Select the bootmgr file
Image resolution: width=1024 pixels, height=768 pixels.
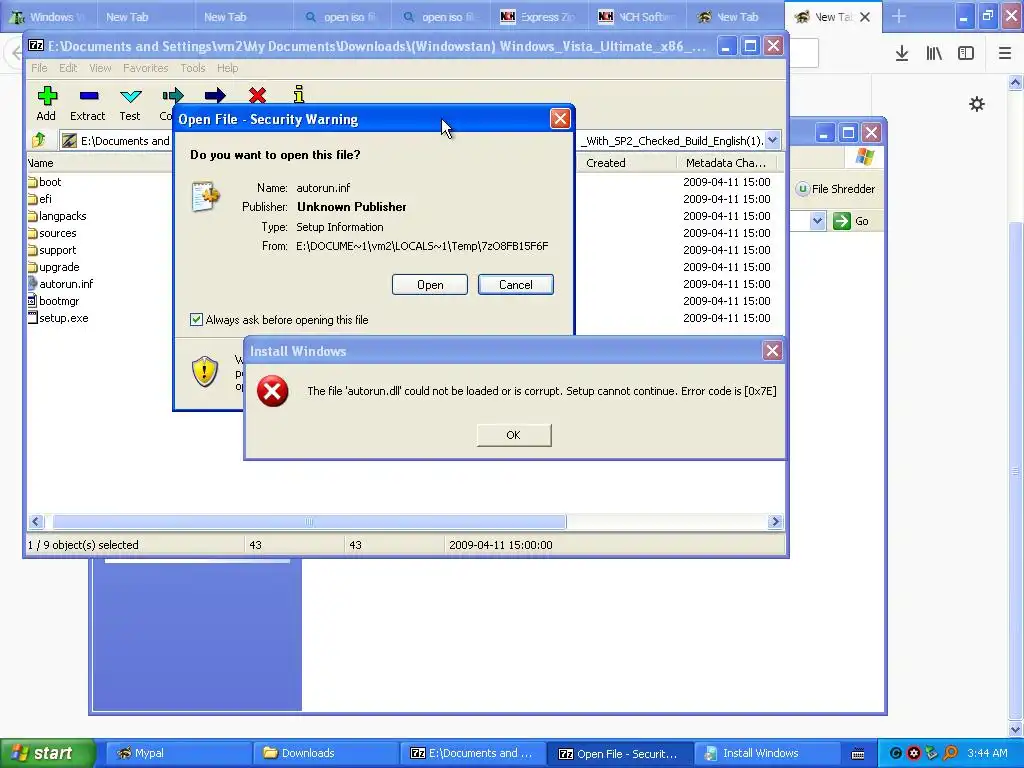pos(54,300)
